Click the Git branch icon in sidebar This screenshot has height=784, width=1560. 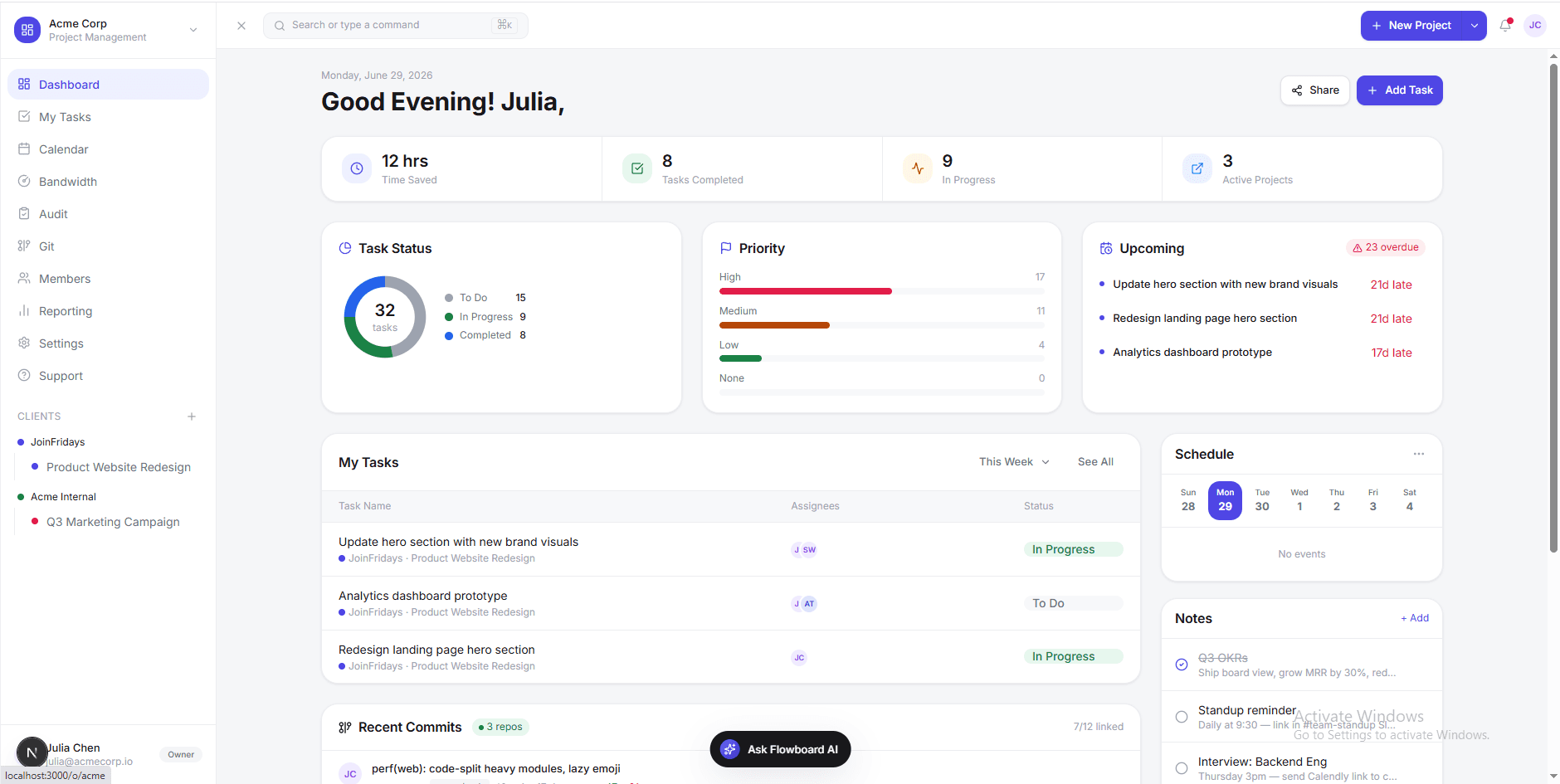24,246
